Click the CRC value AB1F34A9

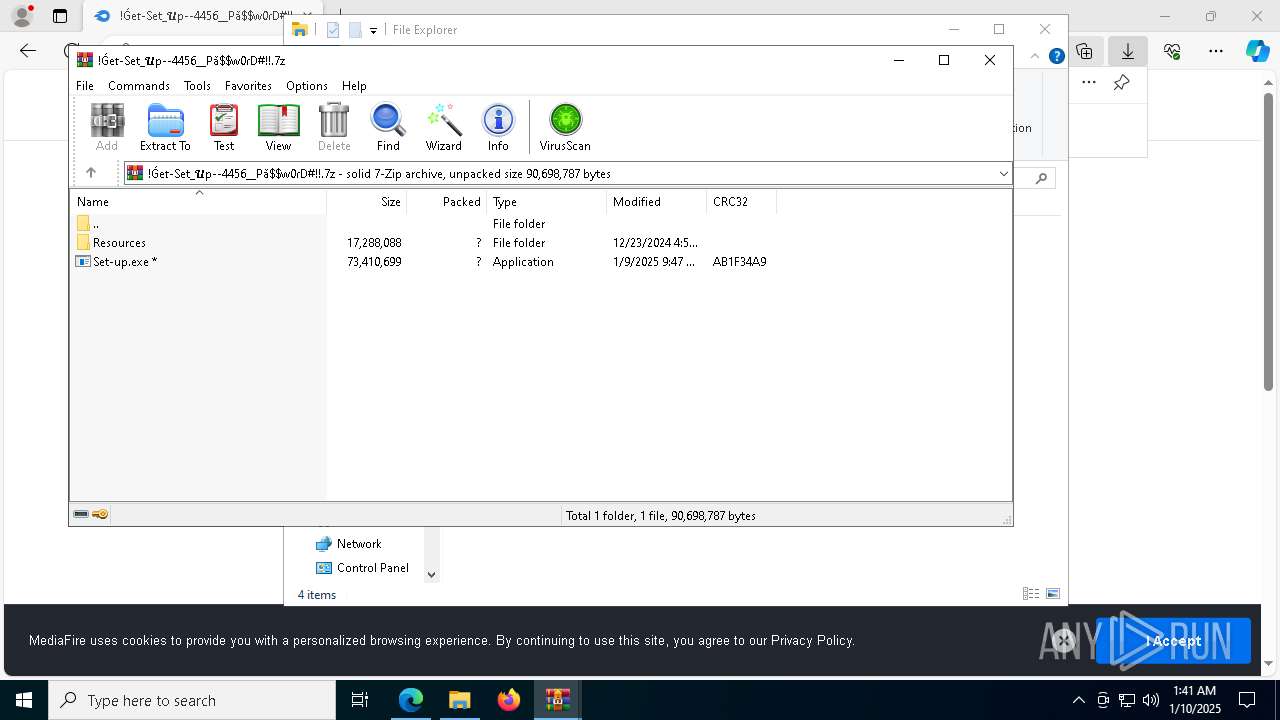pyautogui.click(x=740, y=262)
